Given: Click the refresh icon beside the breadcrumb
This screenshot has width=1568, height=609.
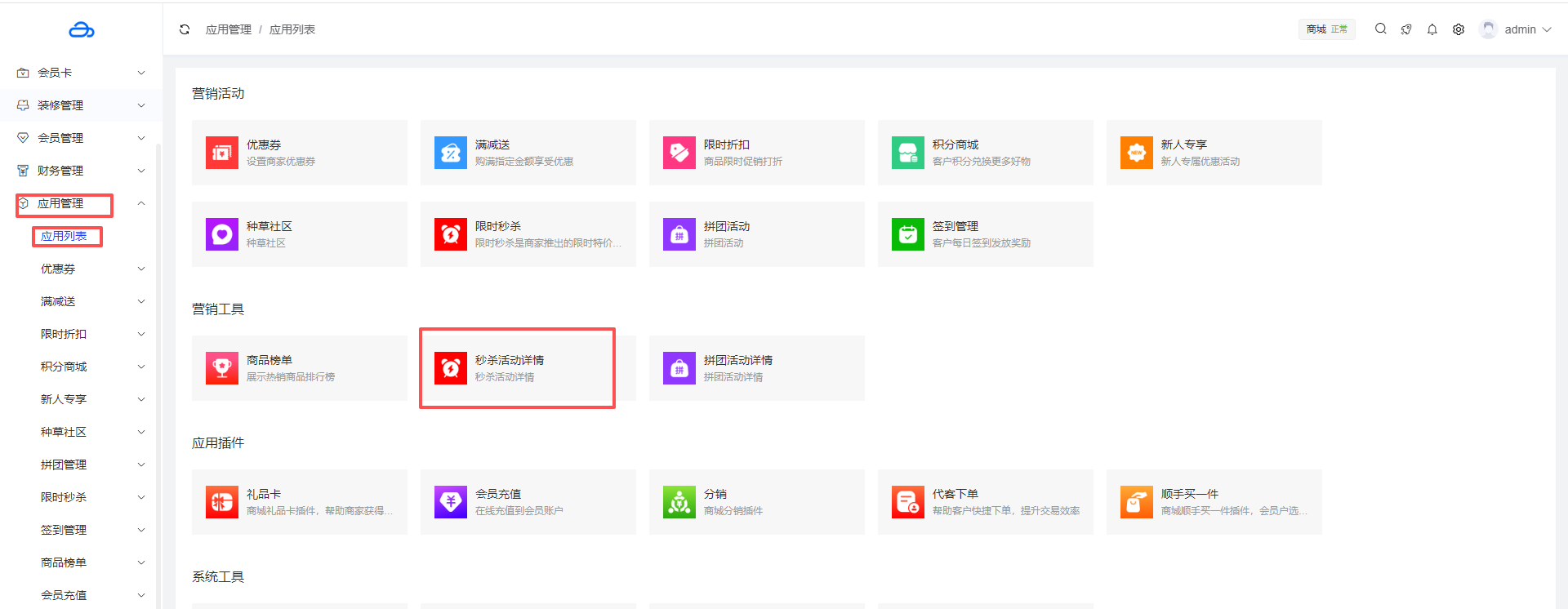Looking at the screenshot, I should [185, 29].
